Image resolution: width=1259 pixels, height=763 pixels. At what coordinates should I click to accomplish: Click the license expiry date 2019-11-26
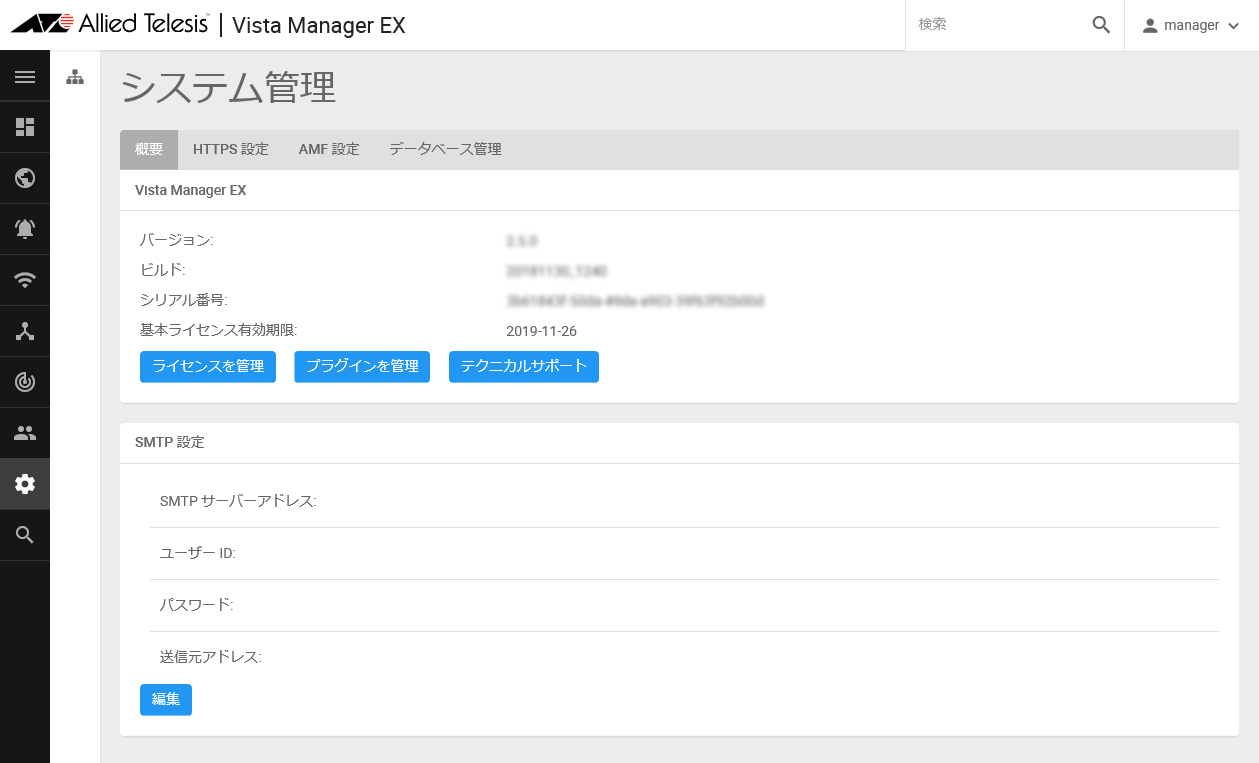point(542,331)
